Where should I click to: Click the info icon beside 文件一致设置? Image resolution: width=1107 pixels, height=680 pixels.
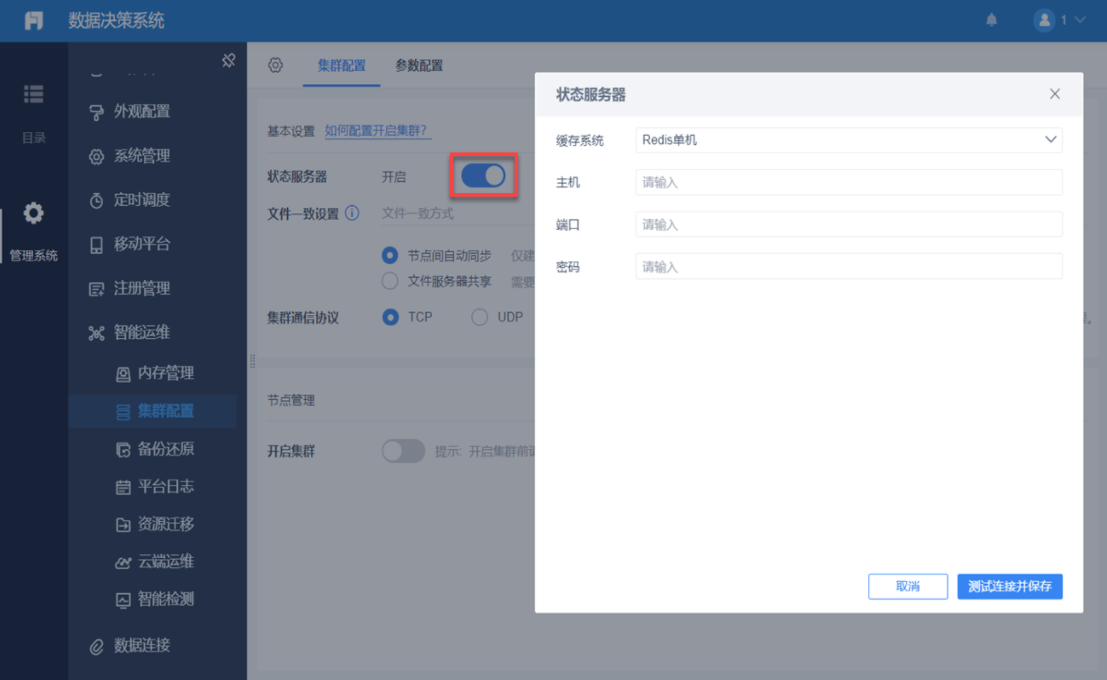(x=352, y=213)
